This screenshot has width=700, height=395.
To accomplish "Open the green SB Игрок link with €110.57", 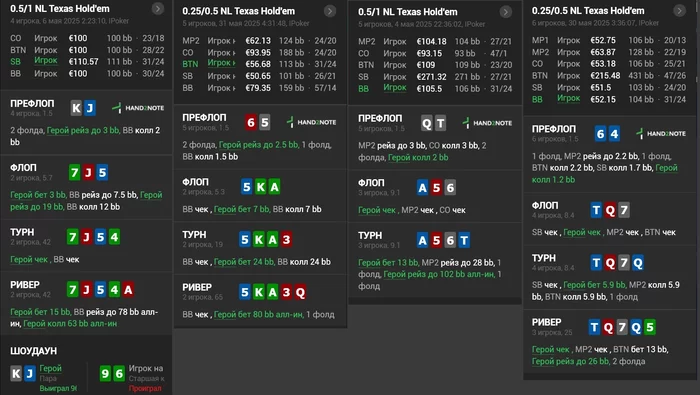I will 46,61.
